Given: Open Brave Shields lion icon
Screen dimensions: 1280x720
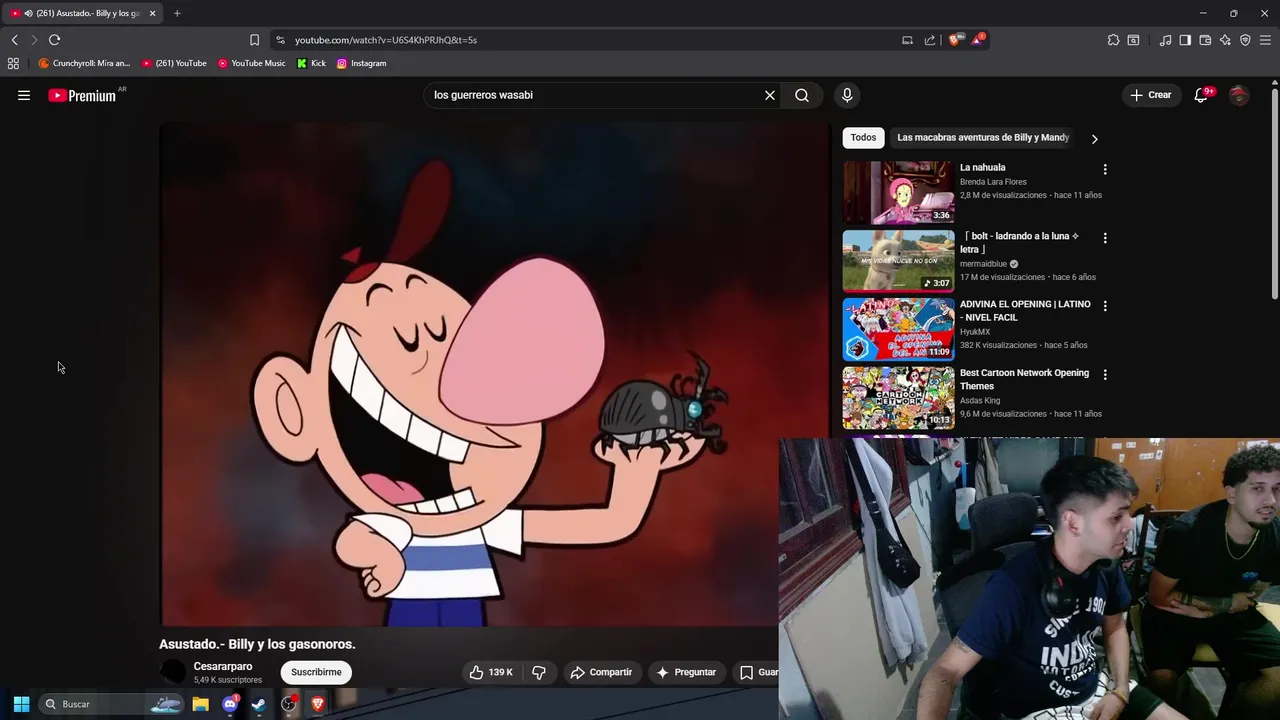Looking at the screenshot, I should (955, 40).
